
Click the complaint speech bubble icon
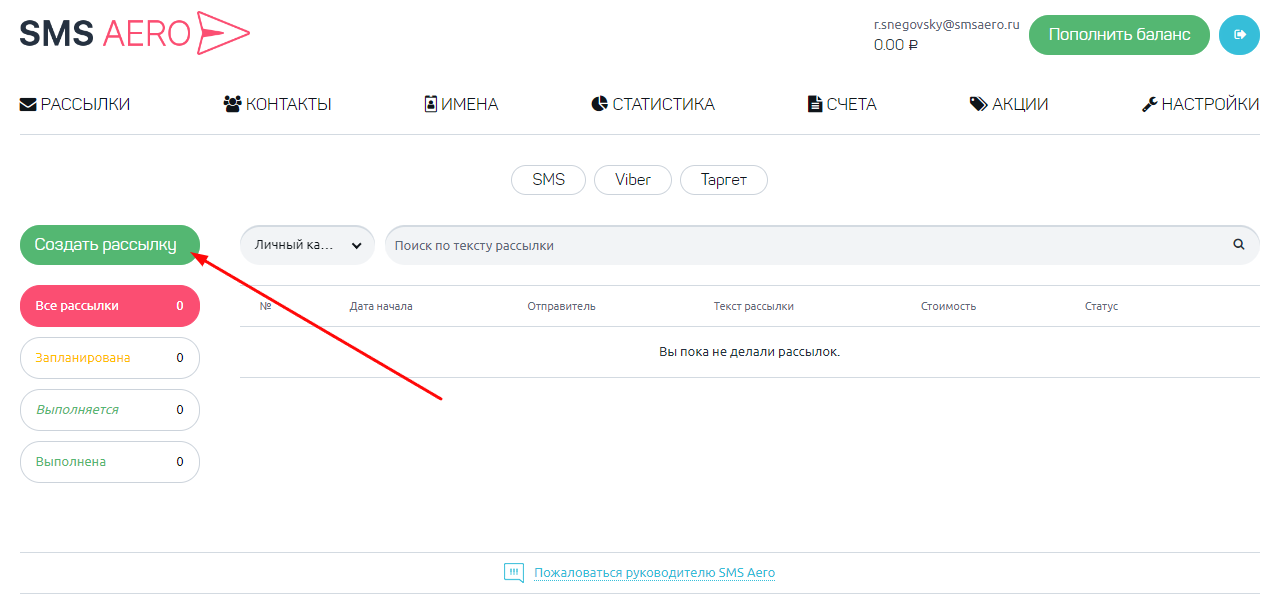coord(513,573)
